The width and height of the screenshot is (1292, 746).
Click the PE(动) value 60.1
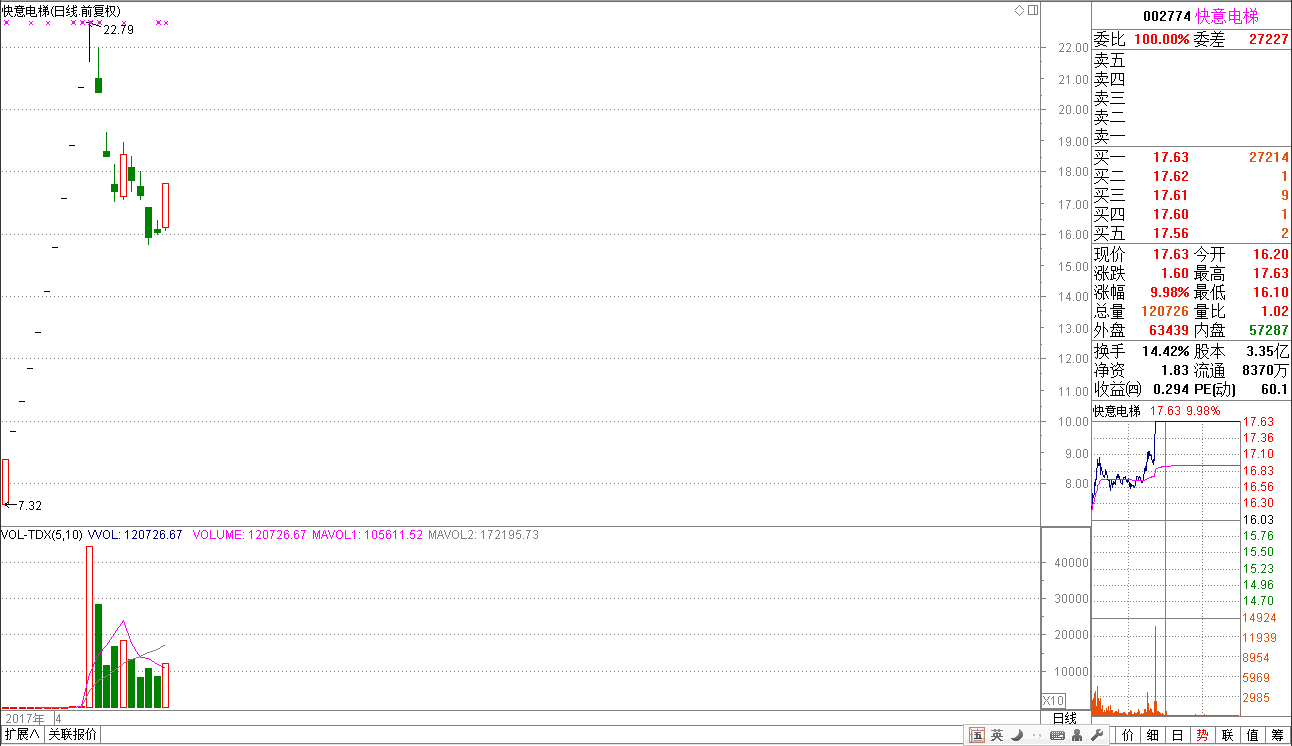coord(1275,390)
